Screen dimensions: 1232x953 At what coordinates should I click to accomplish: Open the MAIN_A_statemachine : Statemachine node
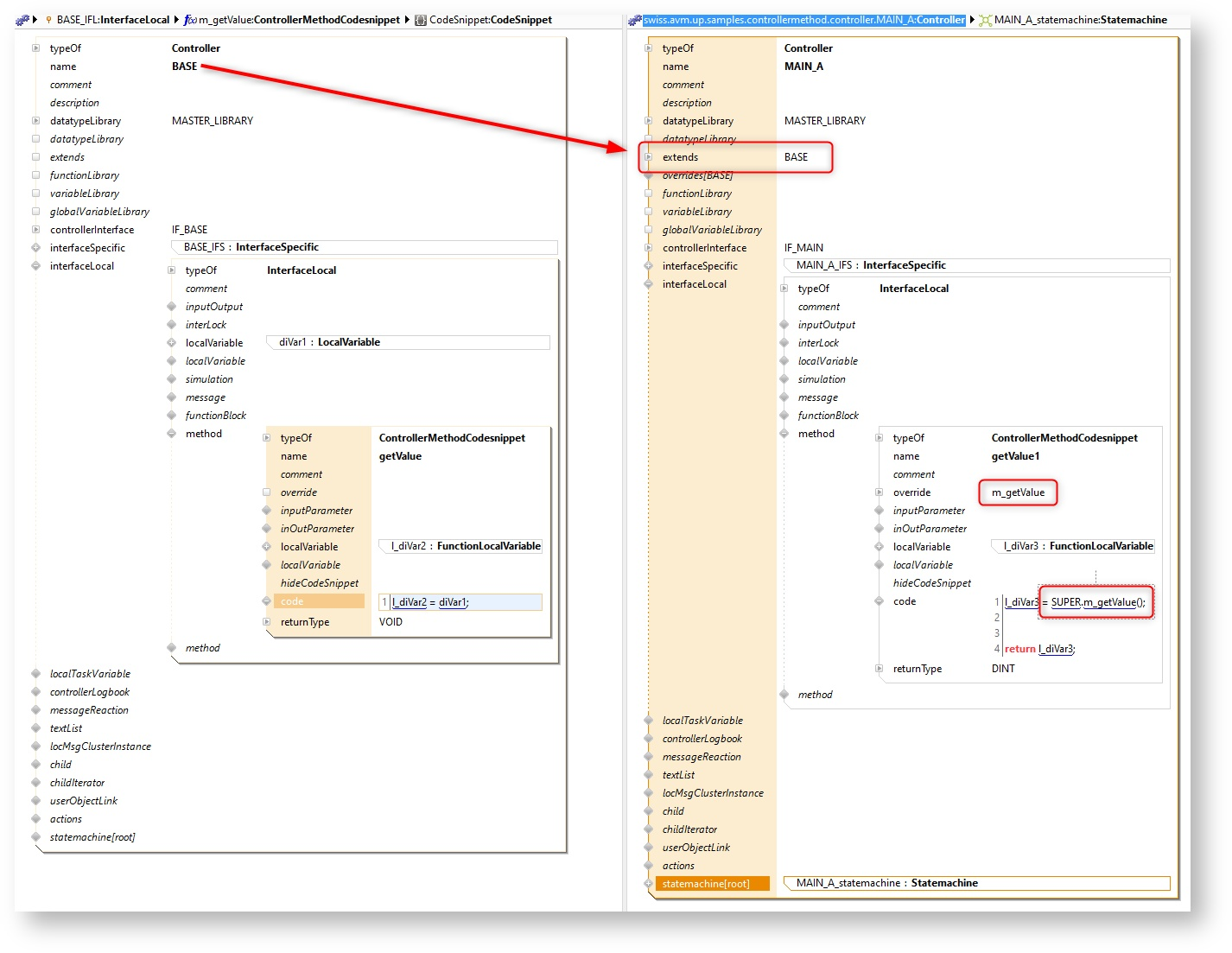pos(887,883)
